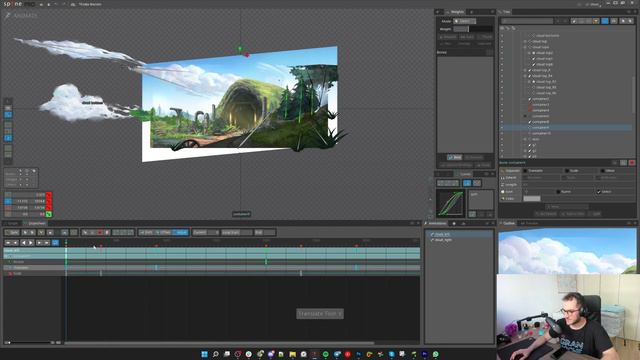
Task: Click the red key button beside Scale values
Action: point(49,207)
